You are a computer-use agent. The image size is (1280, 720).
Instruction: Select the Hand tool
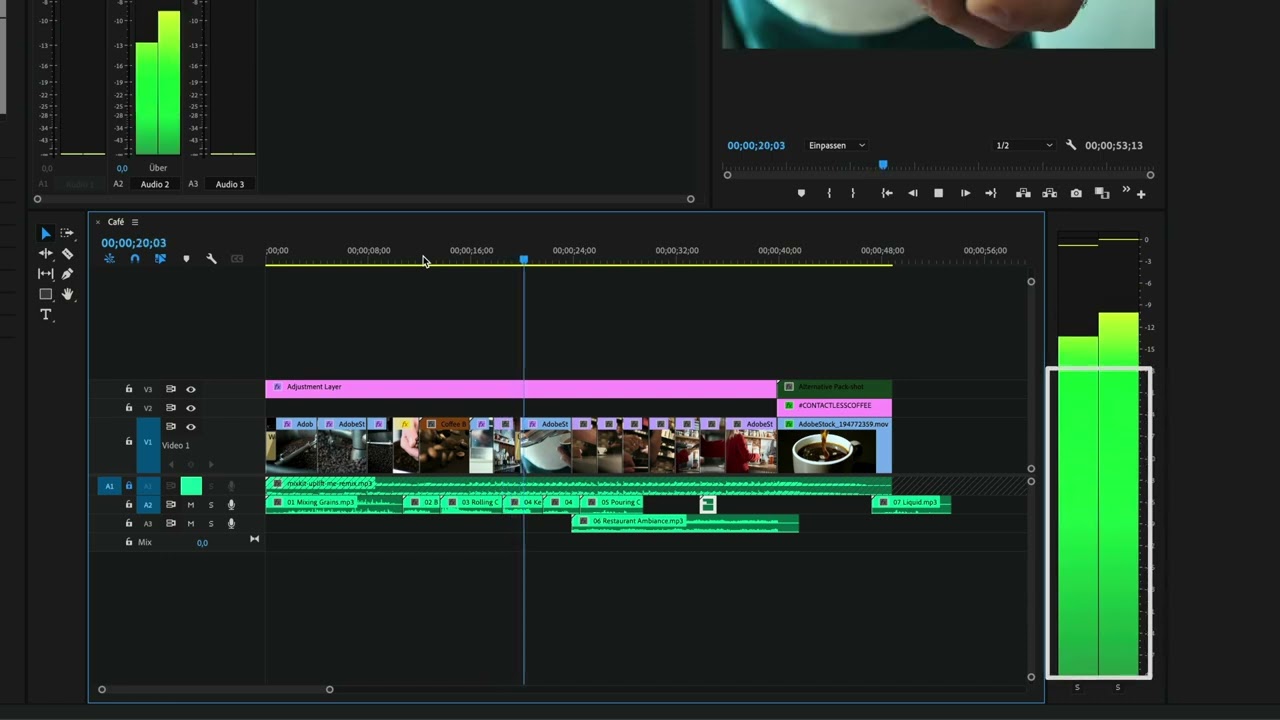point(67,294)
